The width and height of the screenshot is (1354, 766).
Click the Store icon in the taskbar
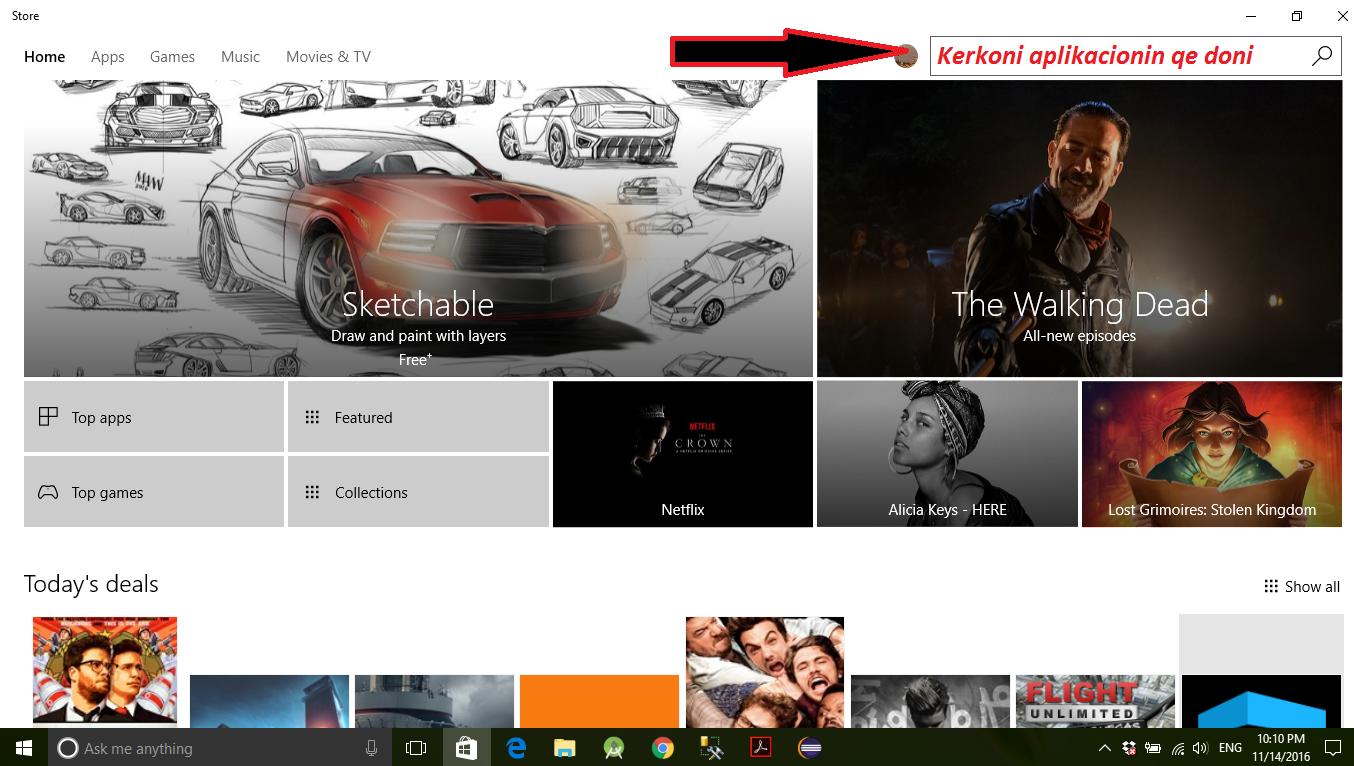click(x=466, y=747)
